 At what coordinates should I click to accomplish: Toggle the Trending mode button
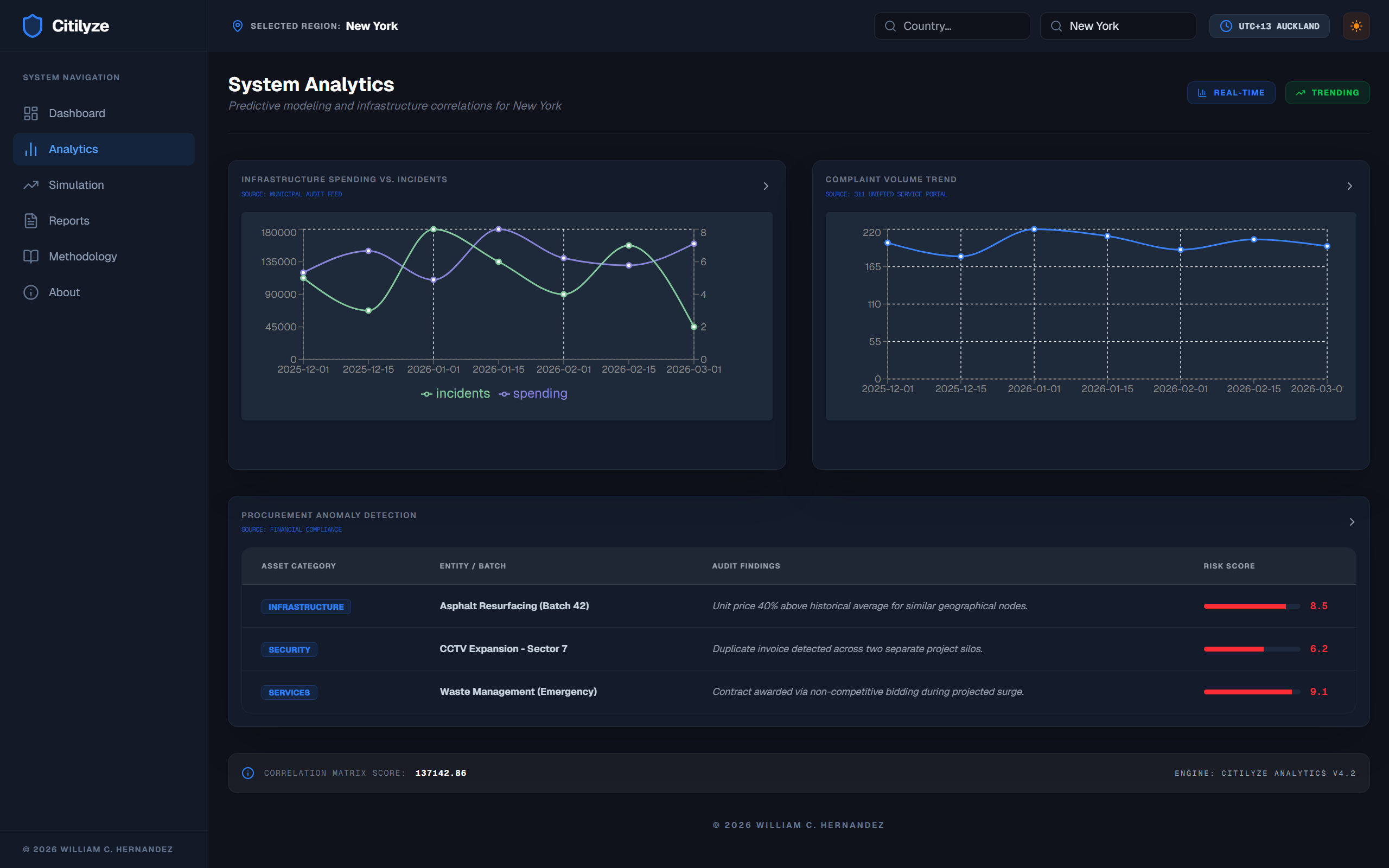(x=1327, y=92)
